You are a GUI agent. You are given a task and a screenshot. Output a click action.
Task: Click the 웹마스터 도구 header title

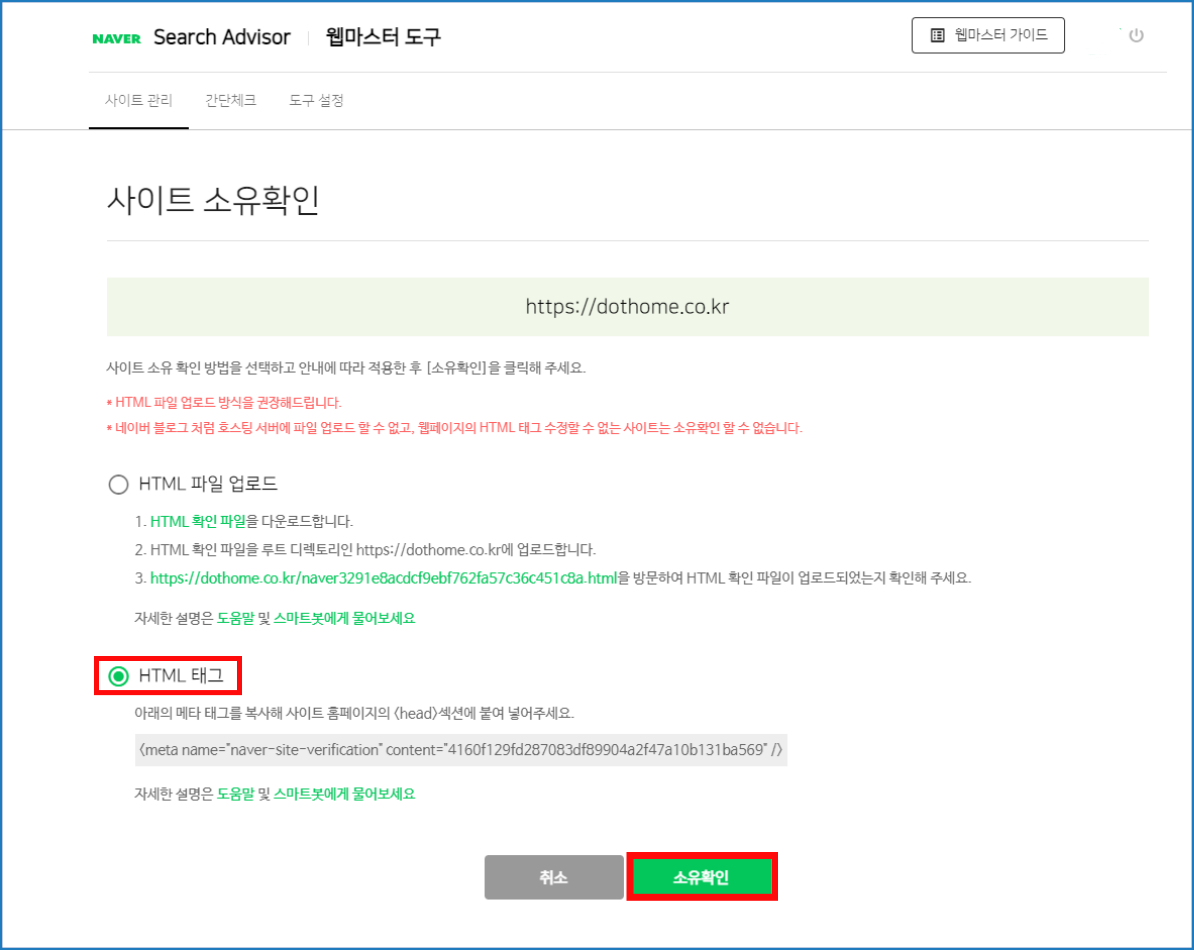(383, 37)
